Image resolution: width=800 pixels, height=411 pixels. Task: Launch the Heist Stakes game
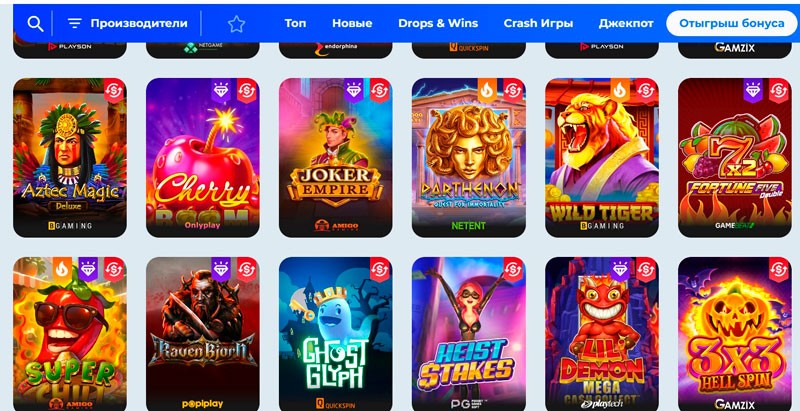point(468,334)
